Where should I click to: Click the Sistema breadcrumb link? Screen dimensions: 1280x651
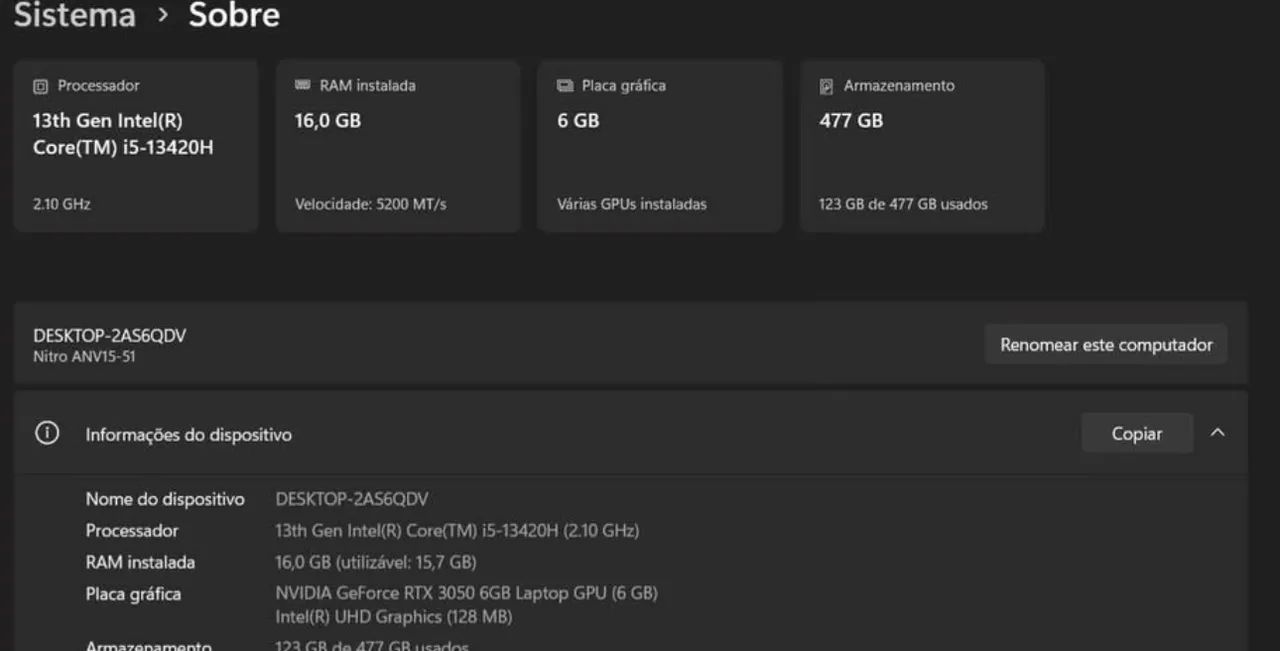click(x=74, y=15)
